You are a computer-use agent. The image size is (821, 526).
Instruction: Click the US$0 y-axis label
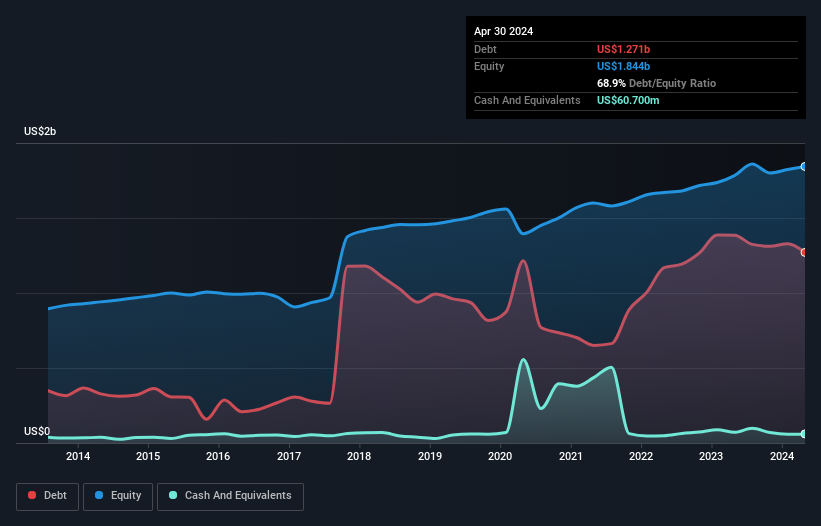click(x=37, y=431)
